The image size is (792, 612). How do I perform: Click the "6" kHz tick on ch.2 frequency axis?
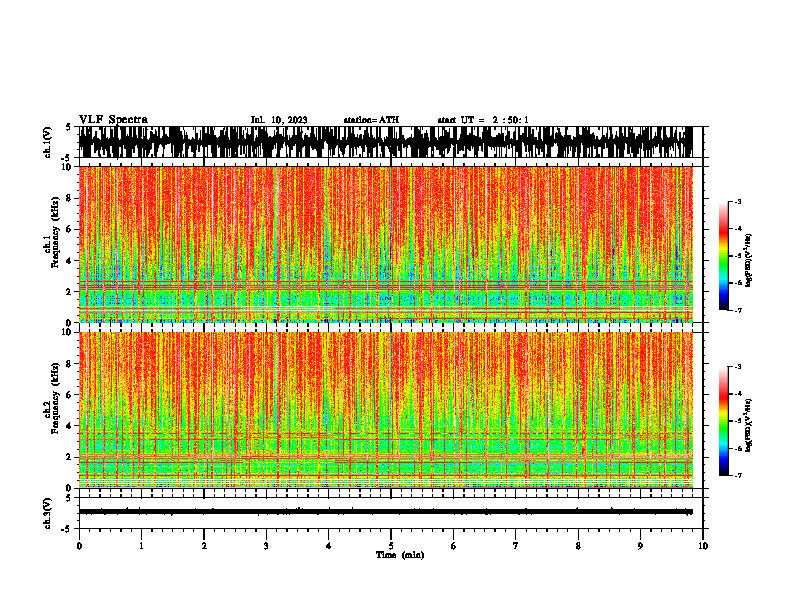click(70, 394)
